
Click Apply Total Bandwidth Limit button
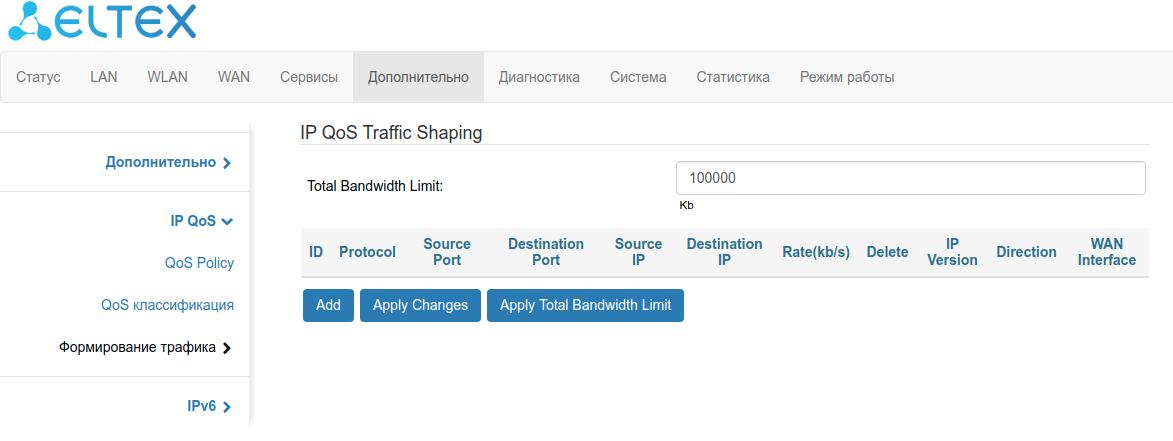coord(585,305)
